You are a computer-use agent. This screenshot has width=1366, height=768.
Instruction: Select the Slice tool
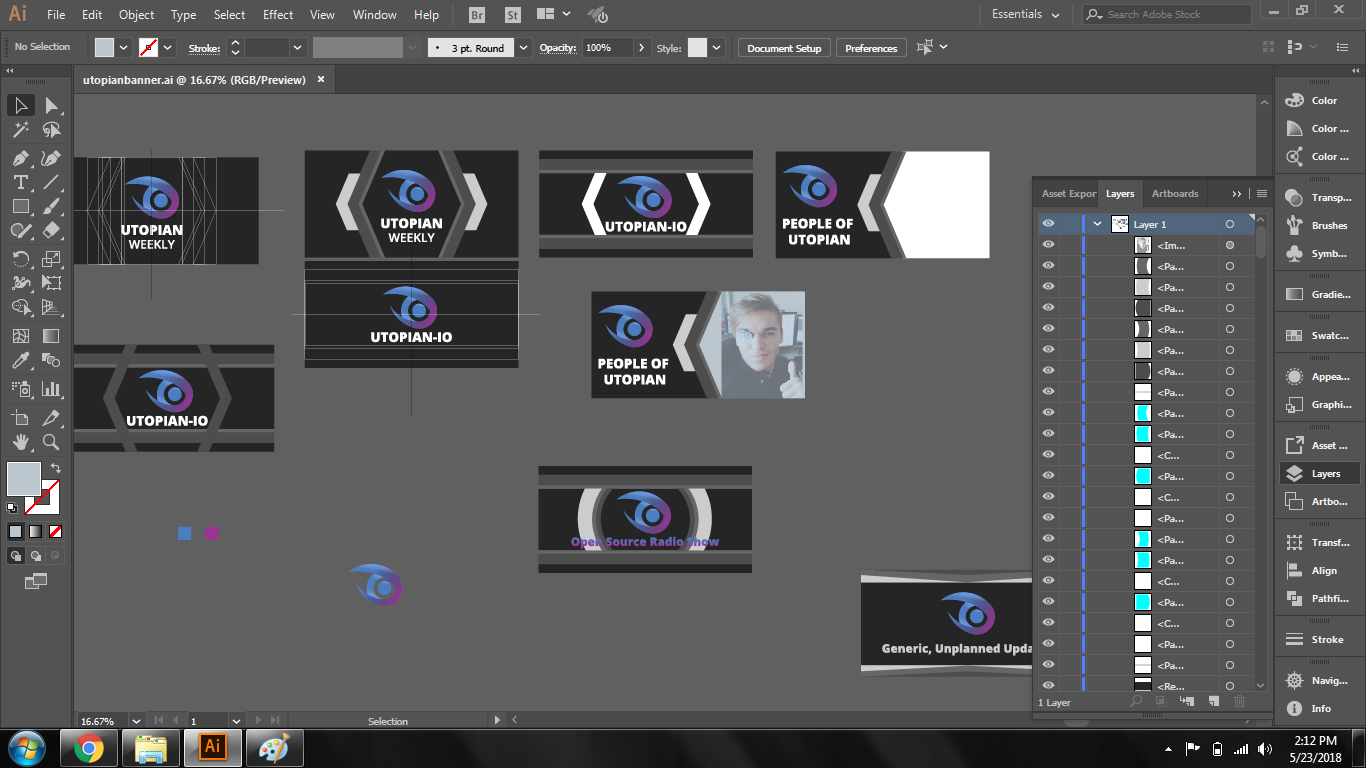click(51, 416)
